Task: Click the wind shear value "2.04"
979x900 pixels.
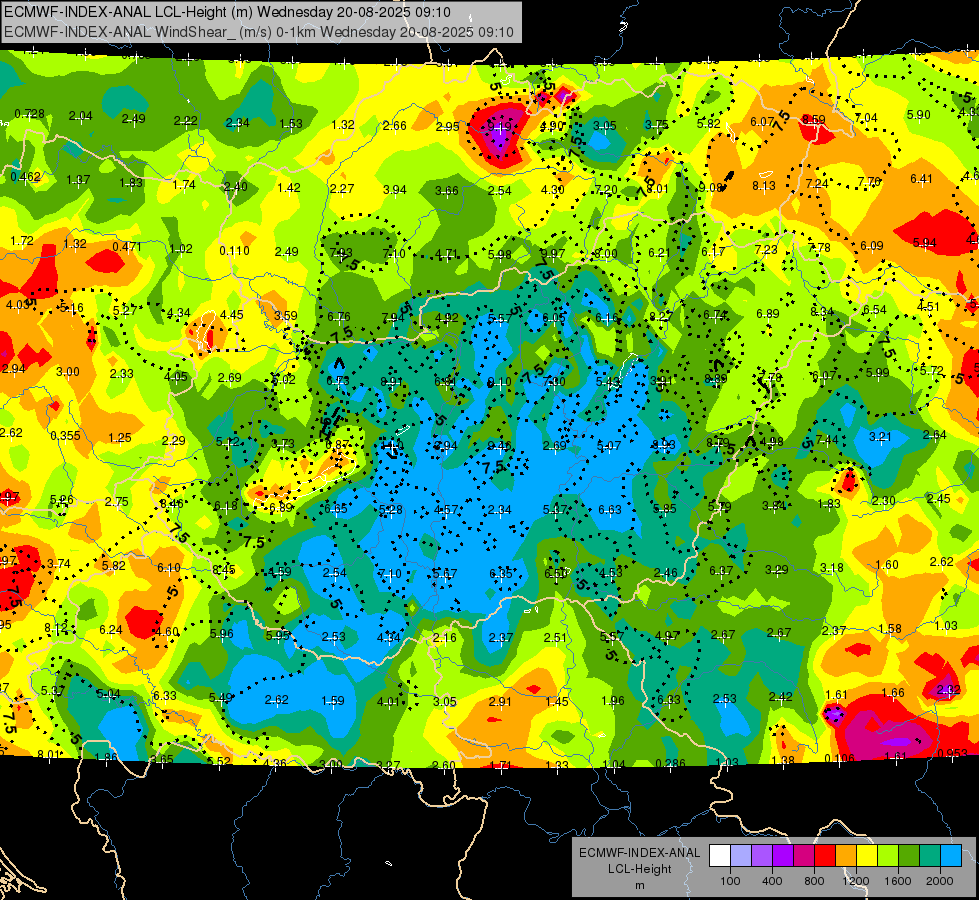Action: (x=81, y=116)
